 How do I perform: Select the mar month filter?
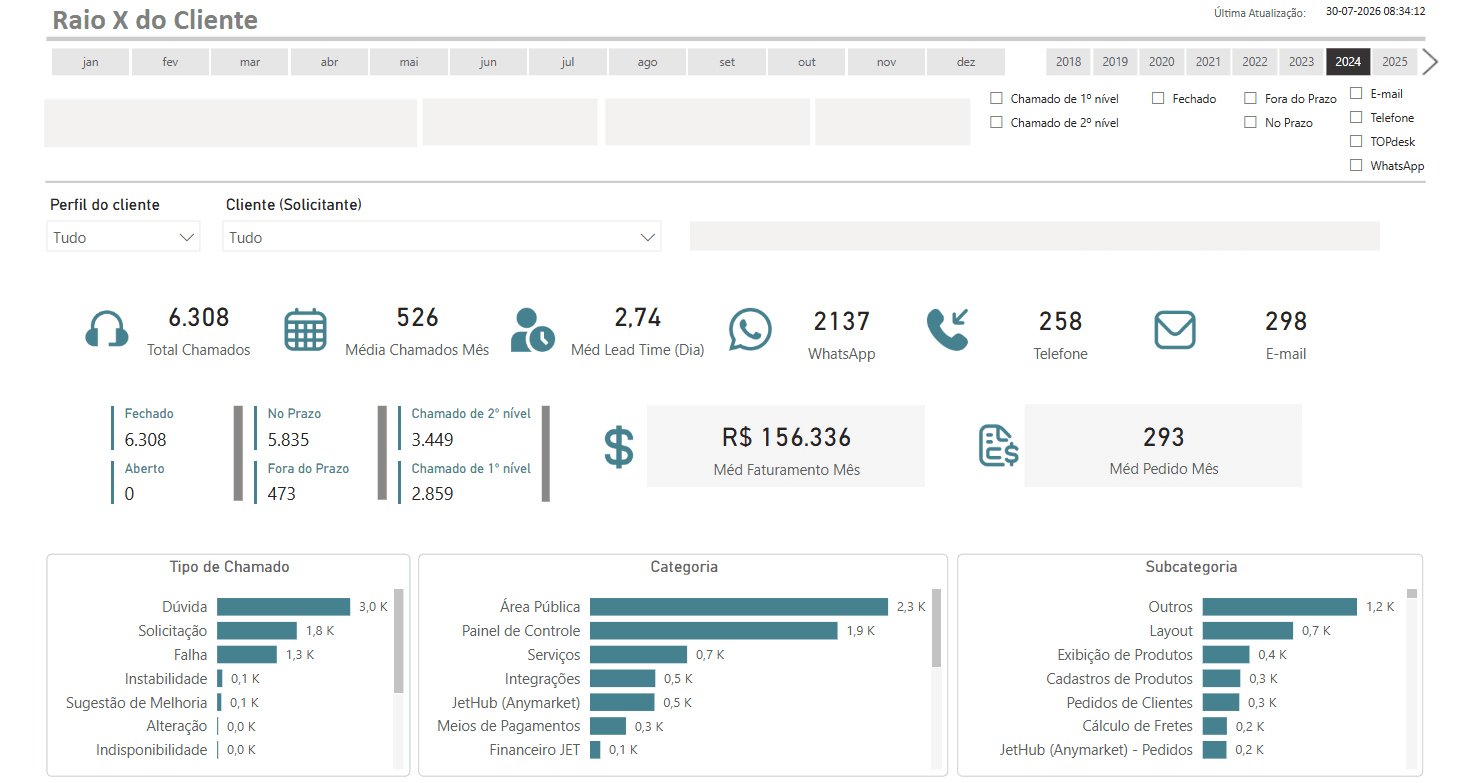tap(250, 62)
